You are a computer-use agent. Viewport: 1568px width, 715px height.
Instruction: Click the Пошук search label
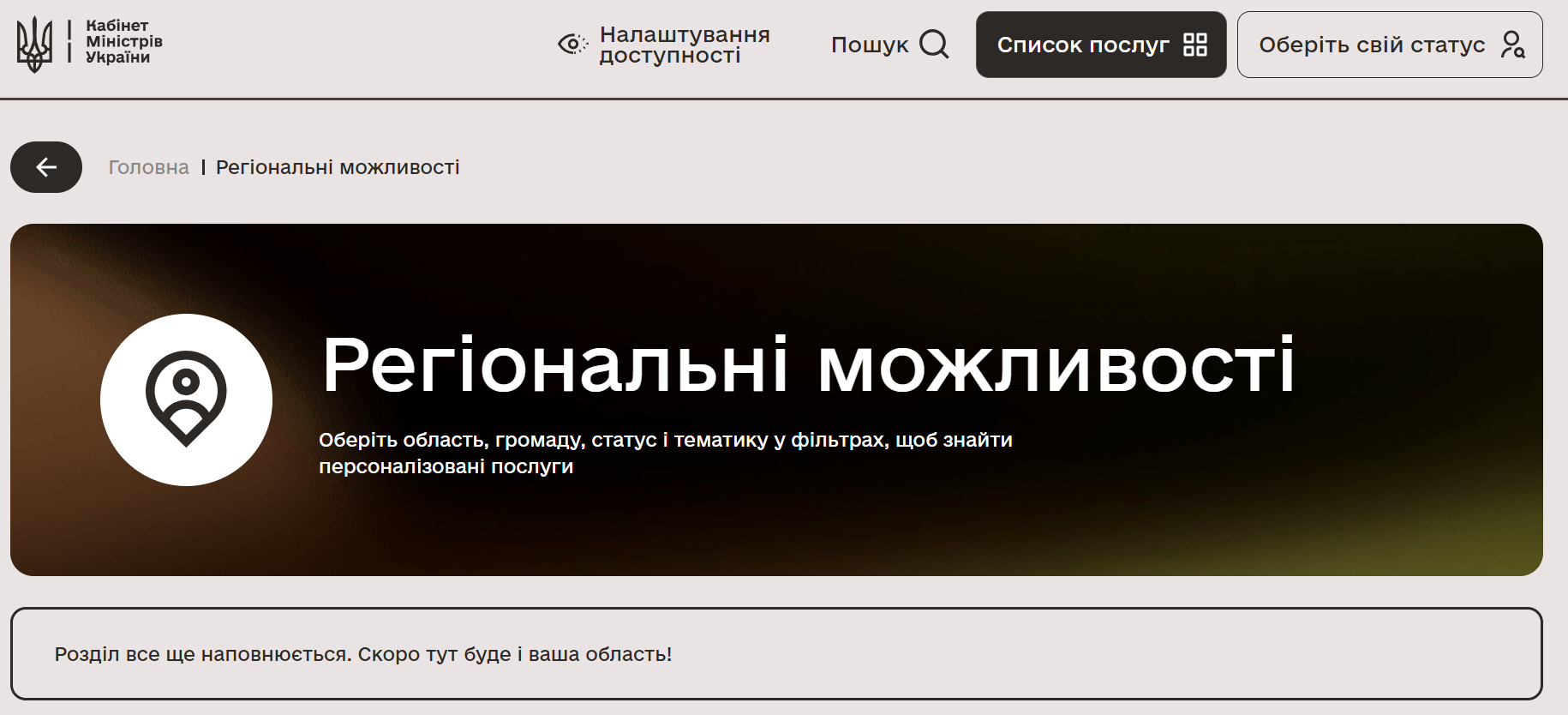(x=869, y=45)
